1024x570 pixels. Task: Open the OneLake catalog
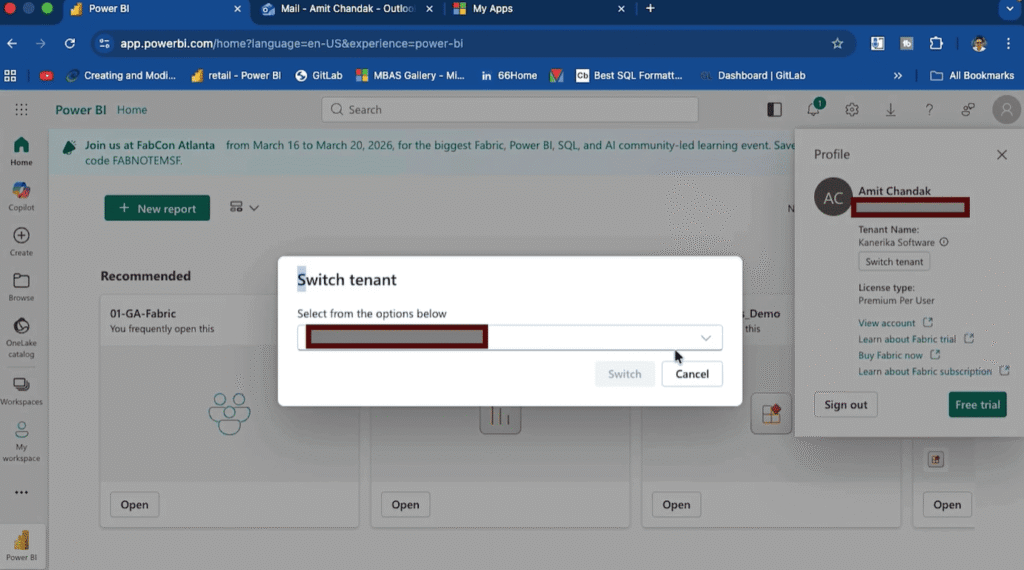21,338
